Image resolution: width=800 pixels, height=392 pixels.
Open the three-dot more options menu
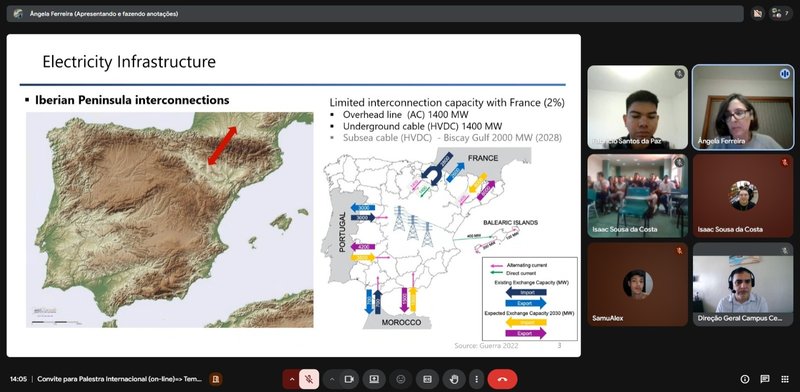tap(476, 379)
